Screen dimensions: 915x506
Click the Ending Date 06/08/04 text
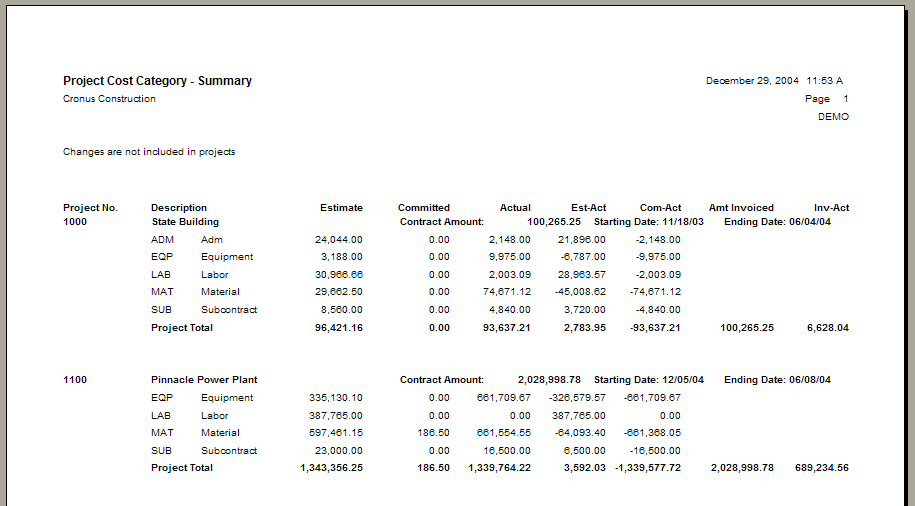pyautogui.click(x=778, y=380)
